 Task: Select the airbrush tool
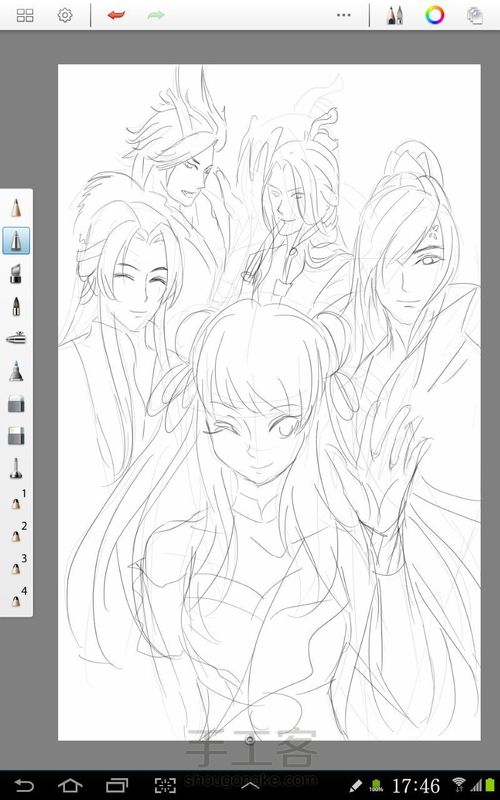tap(16, 338)
